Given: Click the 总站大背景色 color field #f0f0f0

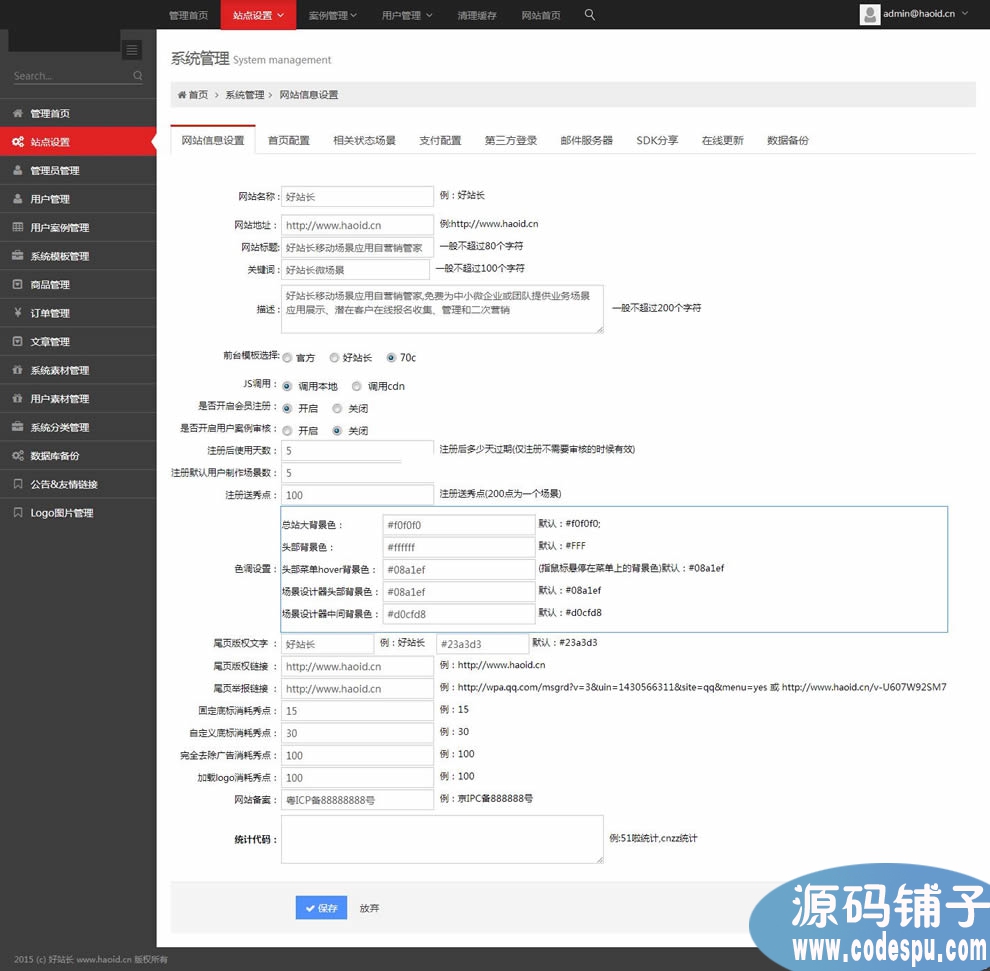Looking at the screenshot, I should click(459, 525).
